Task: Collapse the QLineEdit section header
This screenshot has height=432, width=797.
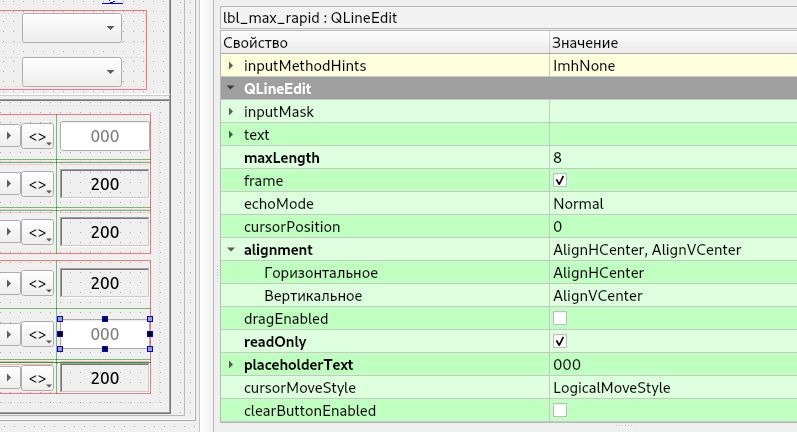Action: point(231,88)
